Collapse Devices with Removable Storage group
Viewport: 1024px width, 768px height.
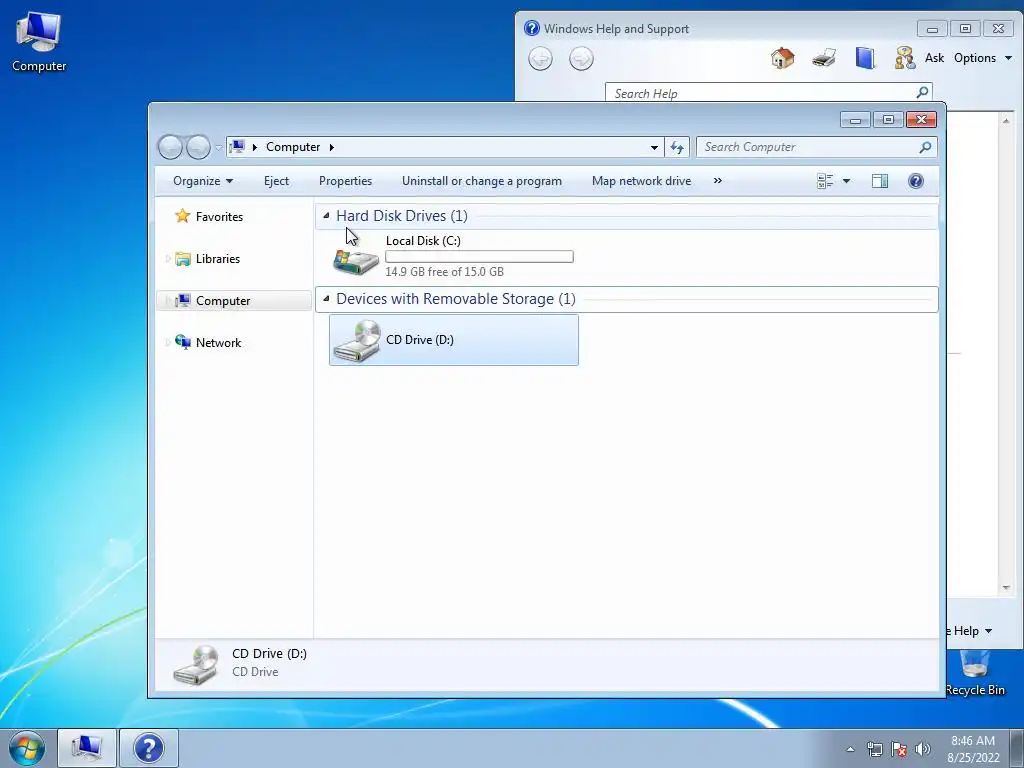pos(326,298)
